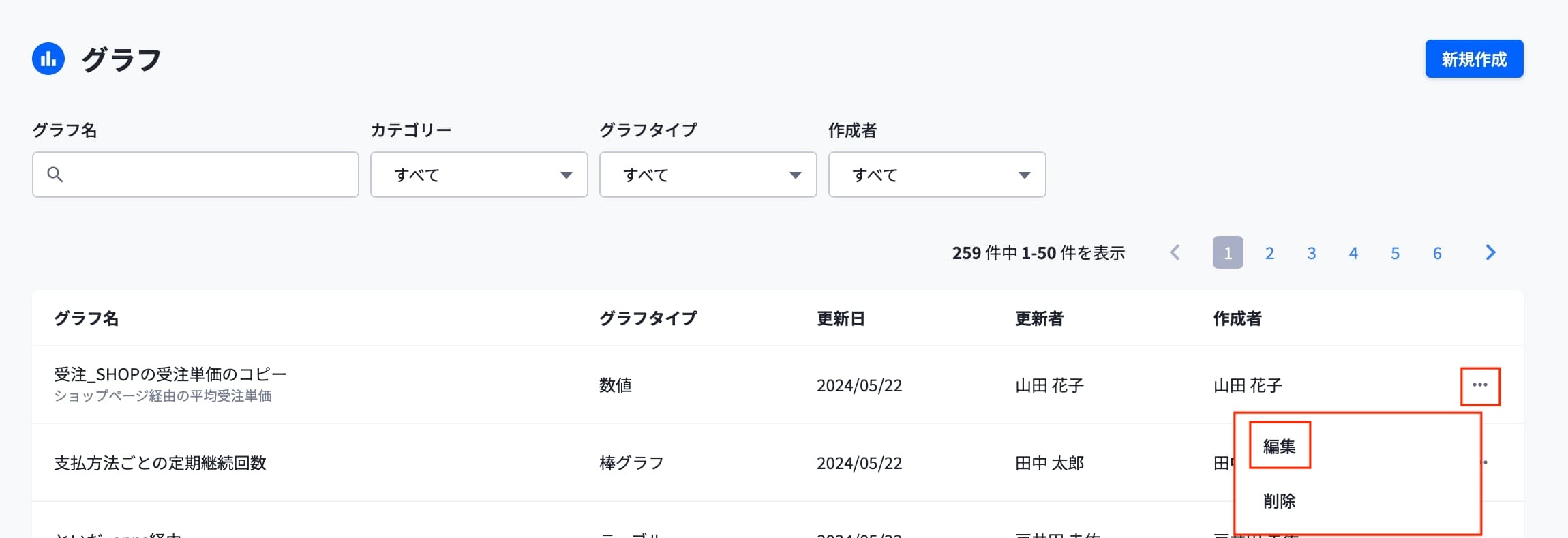
Task: Open three-dot menu for 受注_SHOP row
Action: click(x=1479, y=385)
